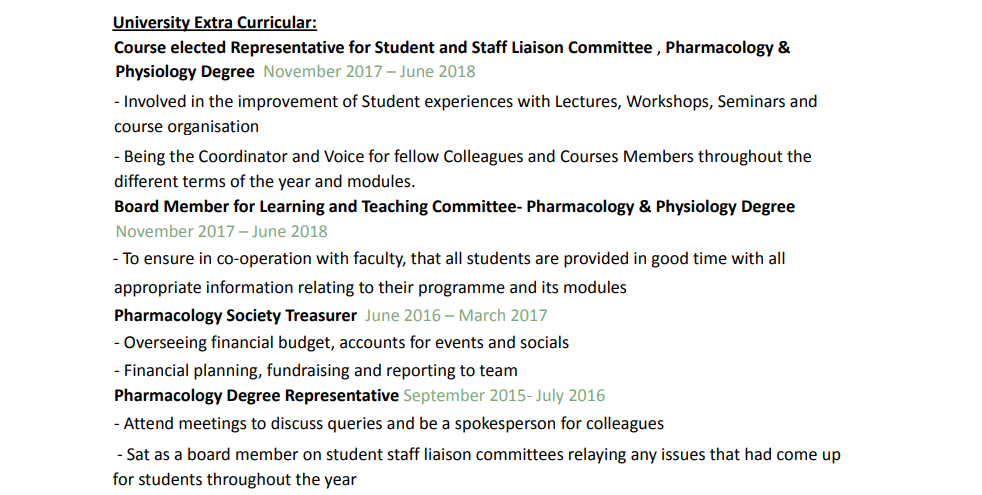The height and width of the screenshot is (495, 982).
Task: Click the line starting 'Sat as a board member'
Action: point(478,454)
